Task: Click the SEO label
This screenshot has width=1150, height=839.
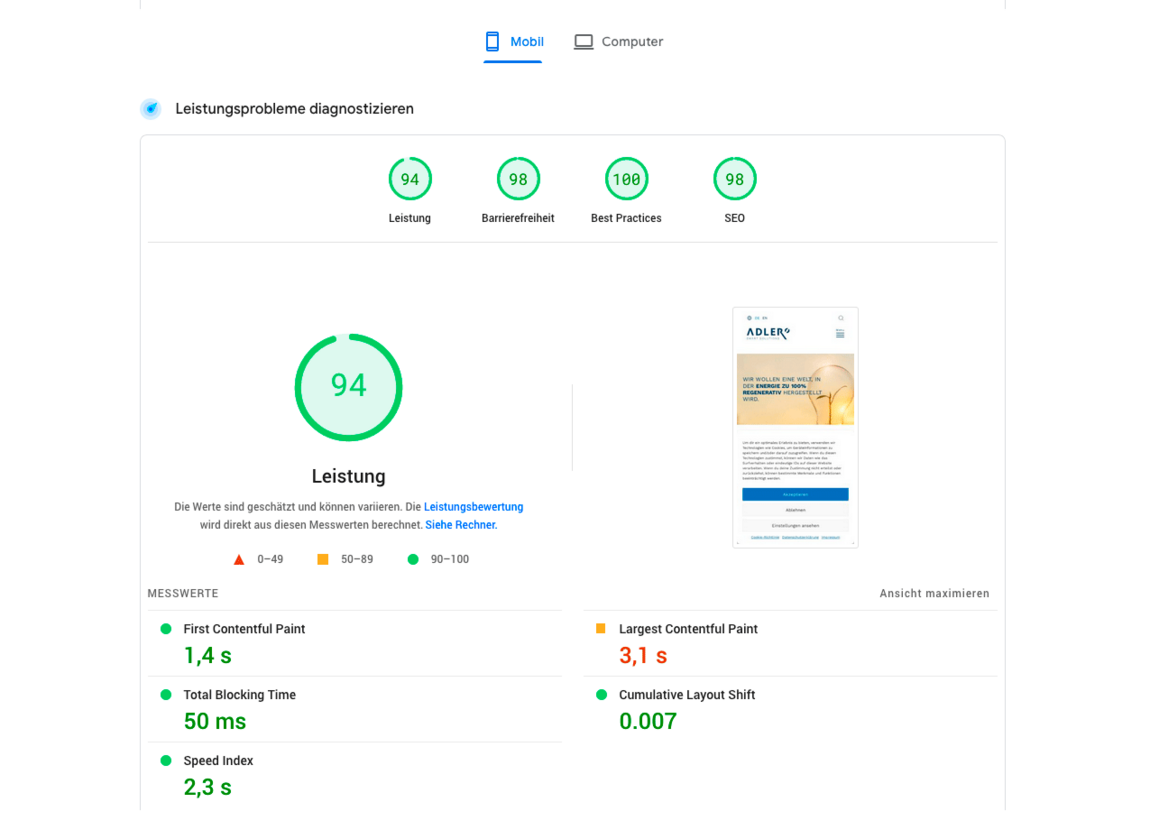Action: point(734,219)
